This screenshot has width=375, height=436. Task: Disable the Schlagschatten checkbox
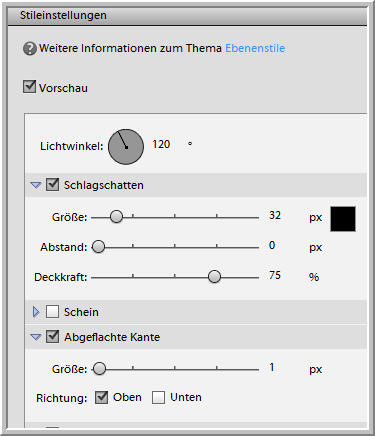pos(52,184)
